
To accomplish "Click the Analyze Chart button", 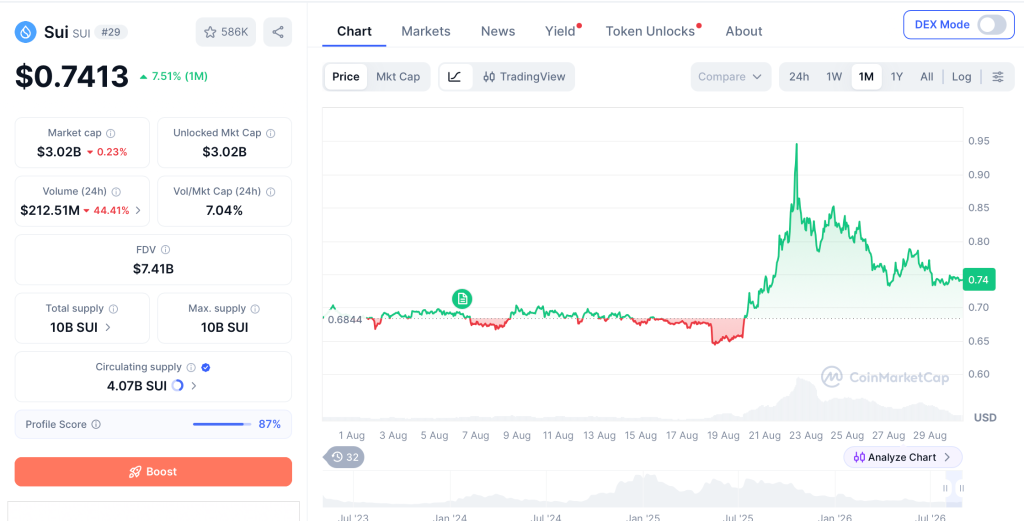I will [x=903, y=457].
